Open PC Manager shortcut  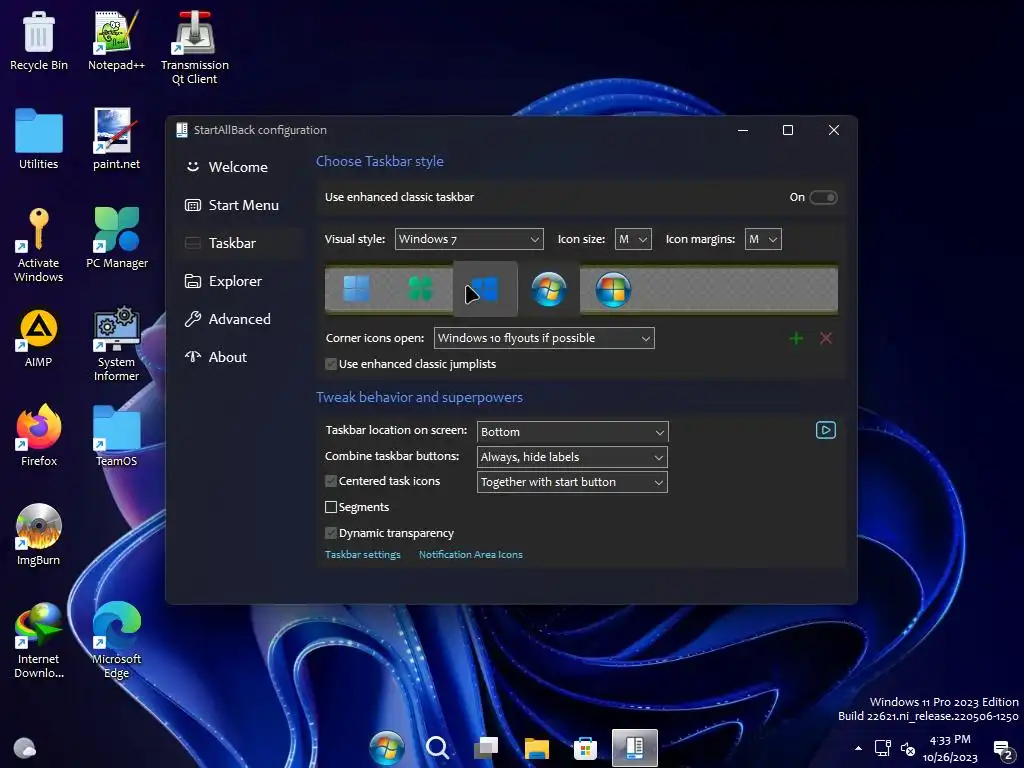click(x=116, y=238)
